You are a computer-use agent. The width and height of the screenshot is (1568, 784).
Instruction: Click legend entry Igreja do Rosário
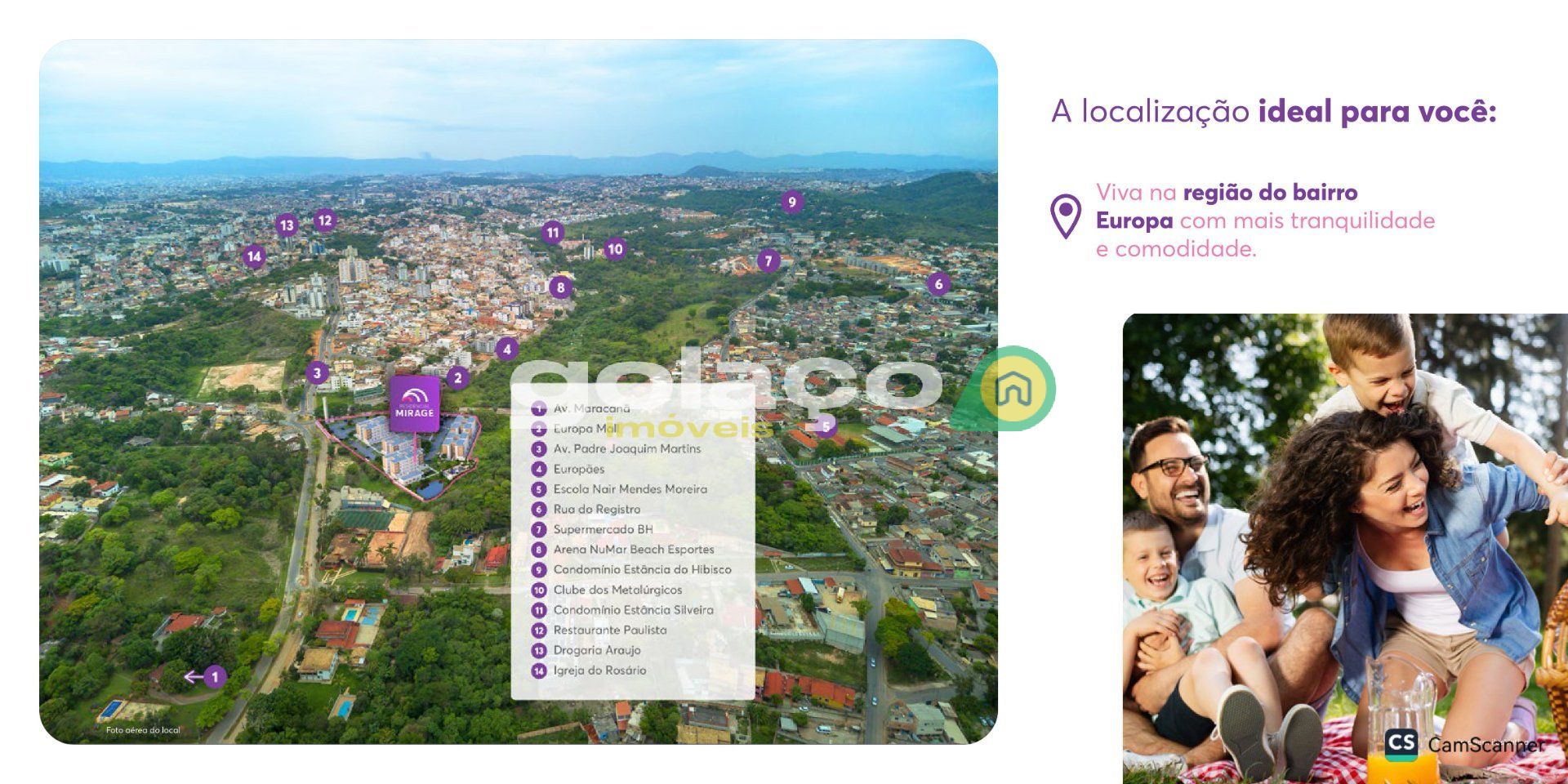coord(599,670)
